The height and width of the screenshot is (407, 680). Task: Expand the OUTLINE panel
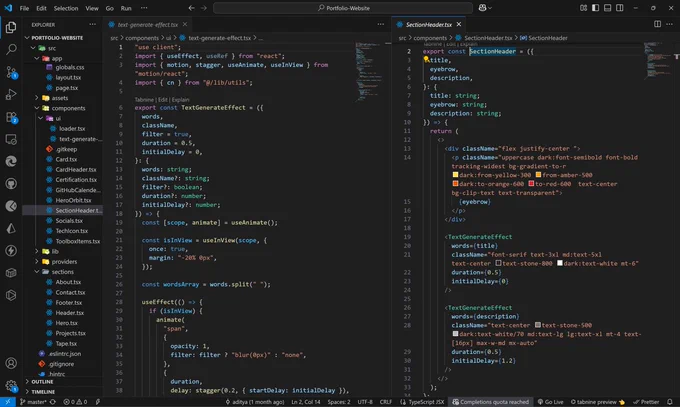63,381
